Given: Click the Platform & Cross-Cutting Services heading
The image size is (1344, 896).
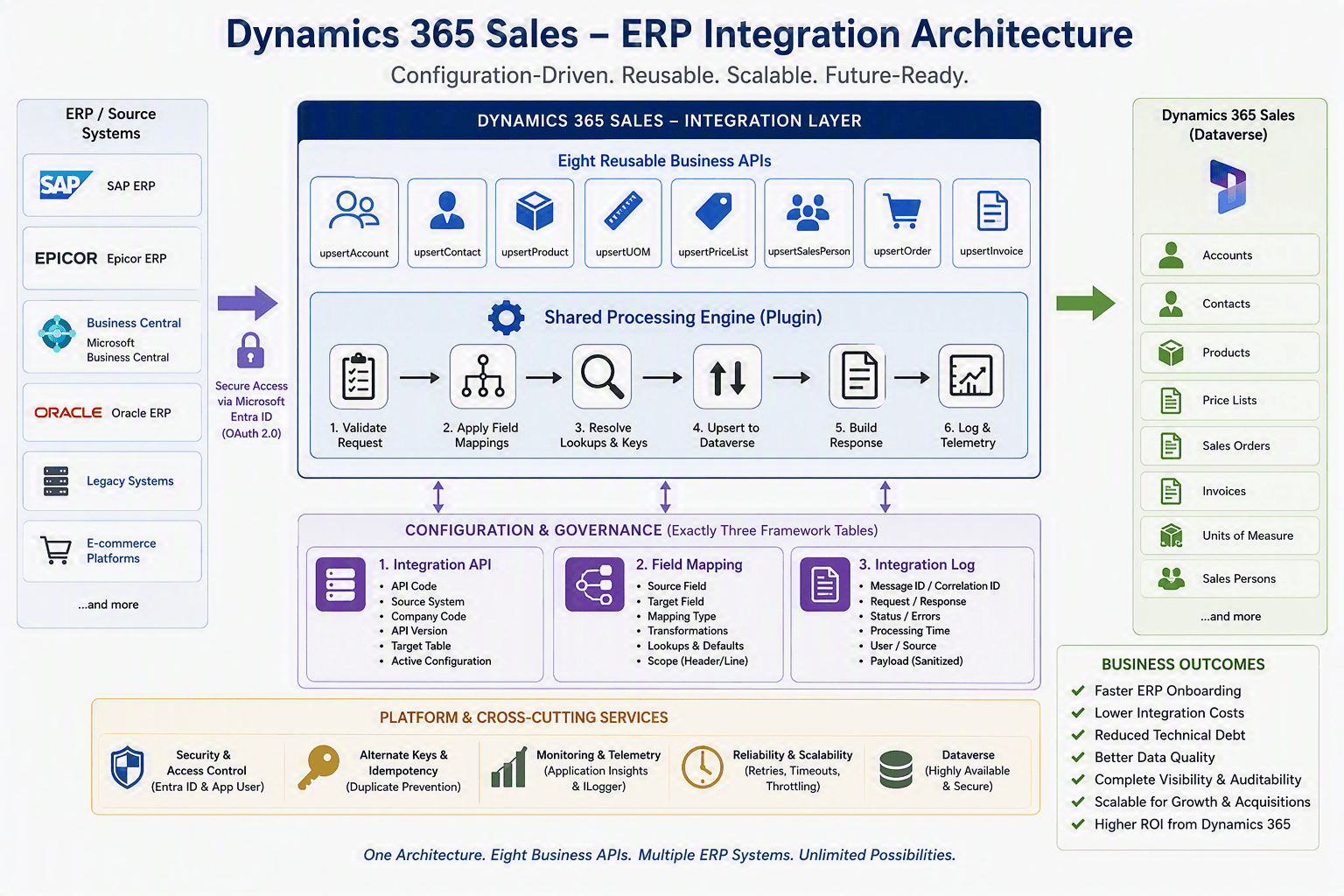Looking at the screenshot, I should pyautogui.click(x=523, y=717).
